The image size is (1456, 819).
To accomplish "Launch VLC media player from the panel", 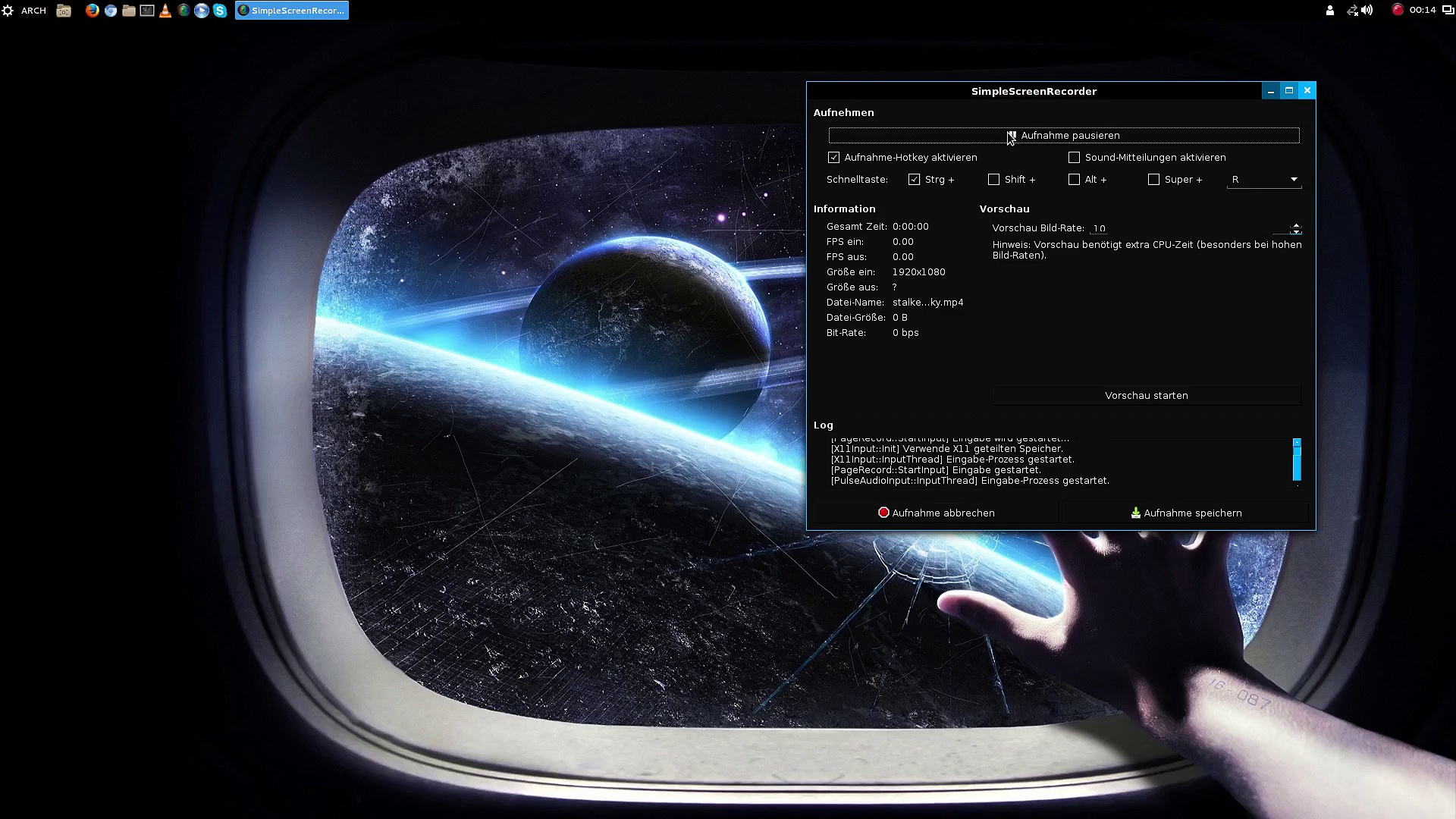I will [x=165, y=11].
